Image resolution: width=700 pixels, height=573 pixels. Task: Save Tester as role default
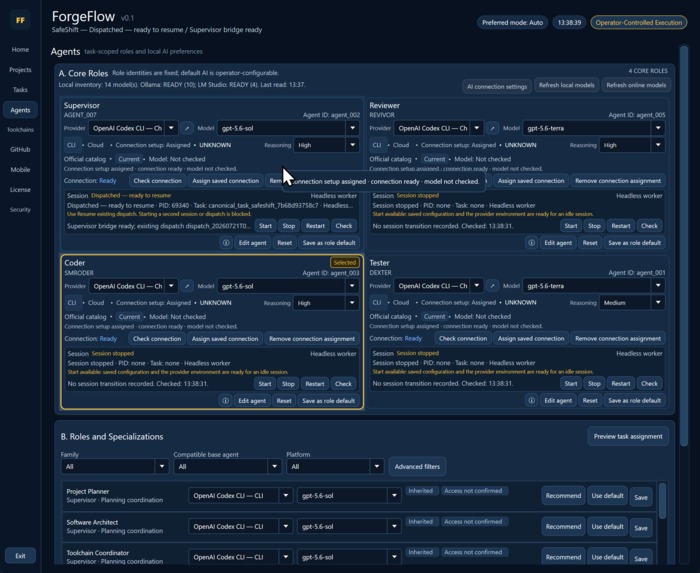tap(634, 400)
